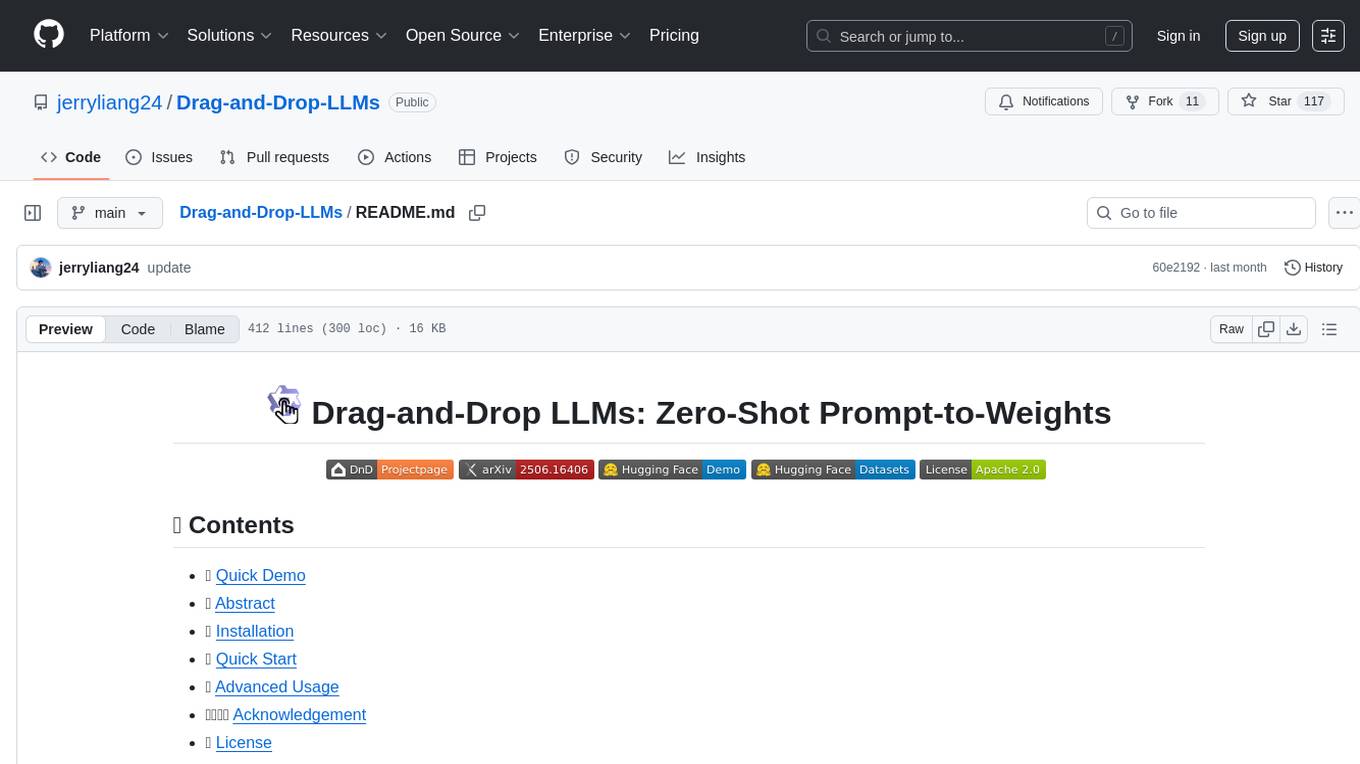Image resolution: width=1360 pixels, height=764 pixels.
Task: Expand the Solutions menu
Action: tap(230, 35)
